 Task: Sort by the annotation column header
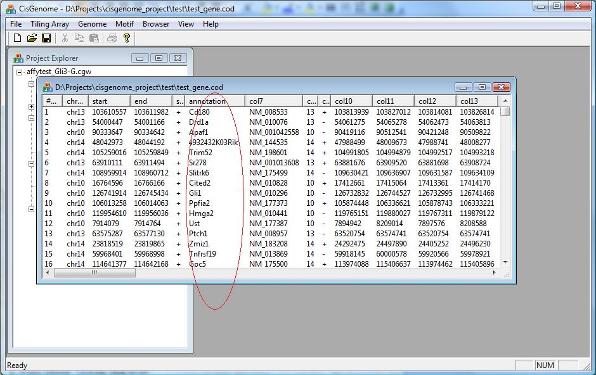[x=215, y=101]
